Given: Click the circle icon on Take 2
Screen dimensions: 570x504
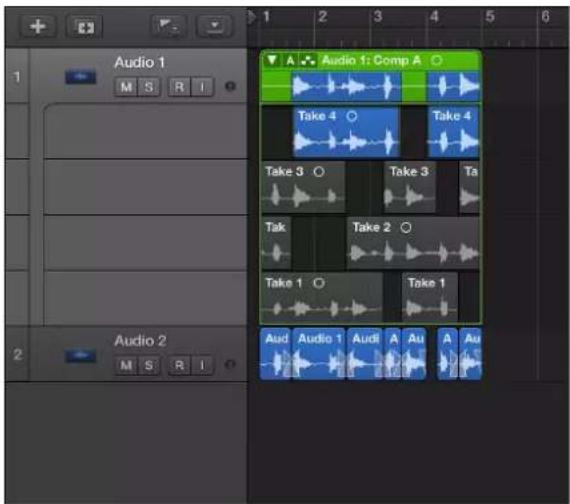Looking at the screenshot, I should [x=406, y=228].
